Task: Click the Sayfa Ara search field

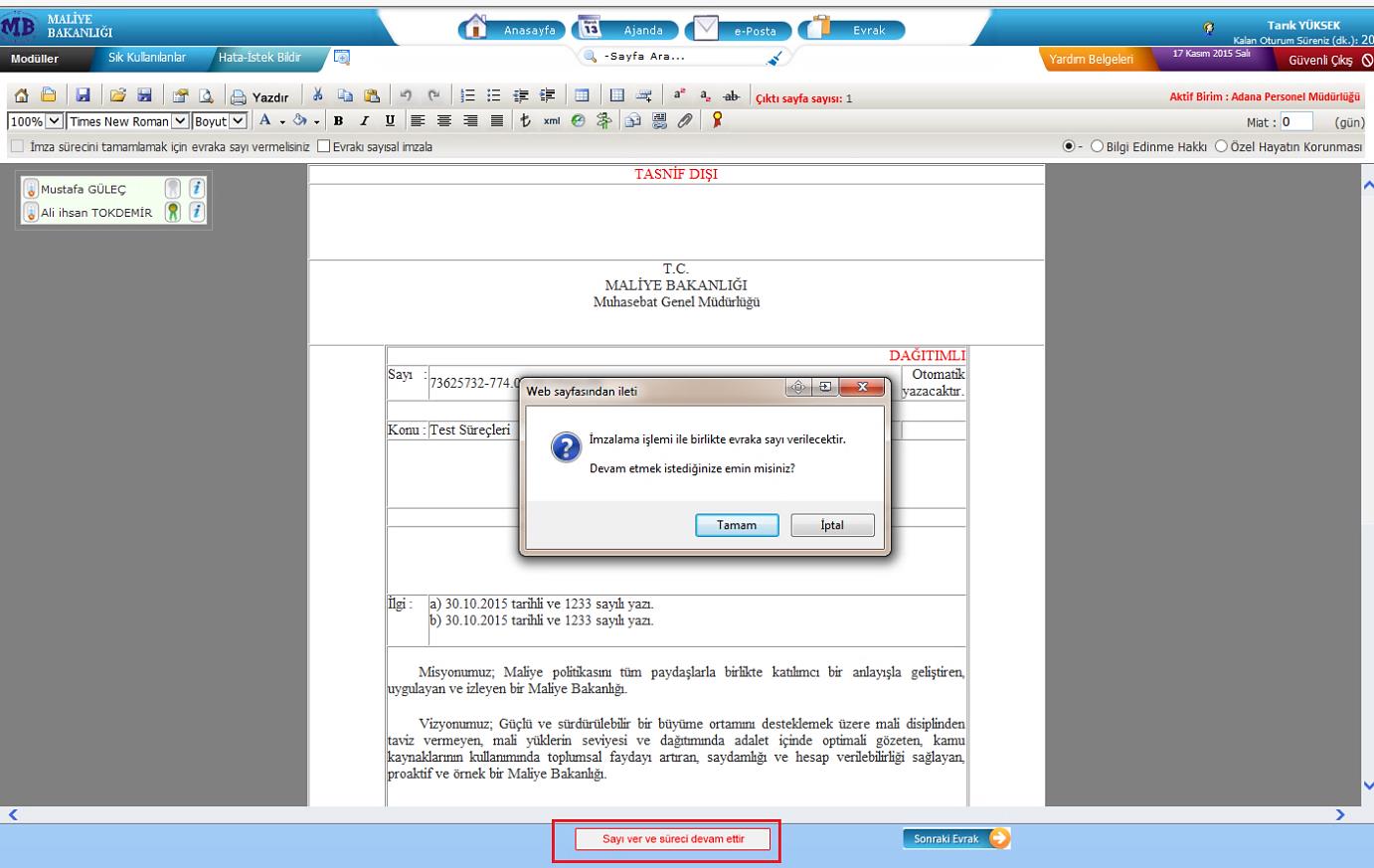Action: tap(676, 57)
